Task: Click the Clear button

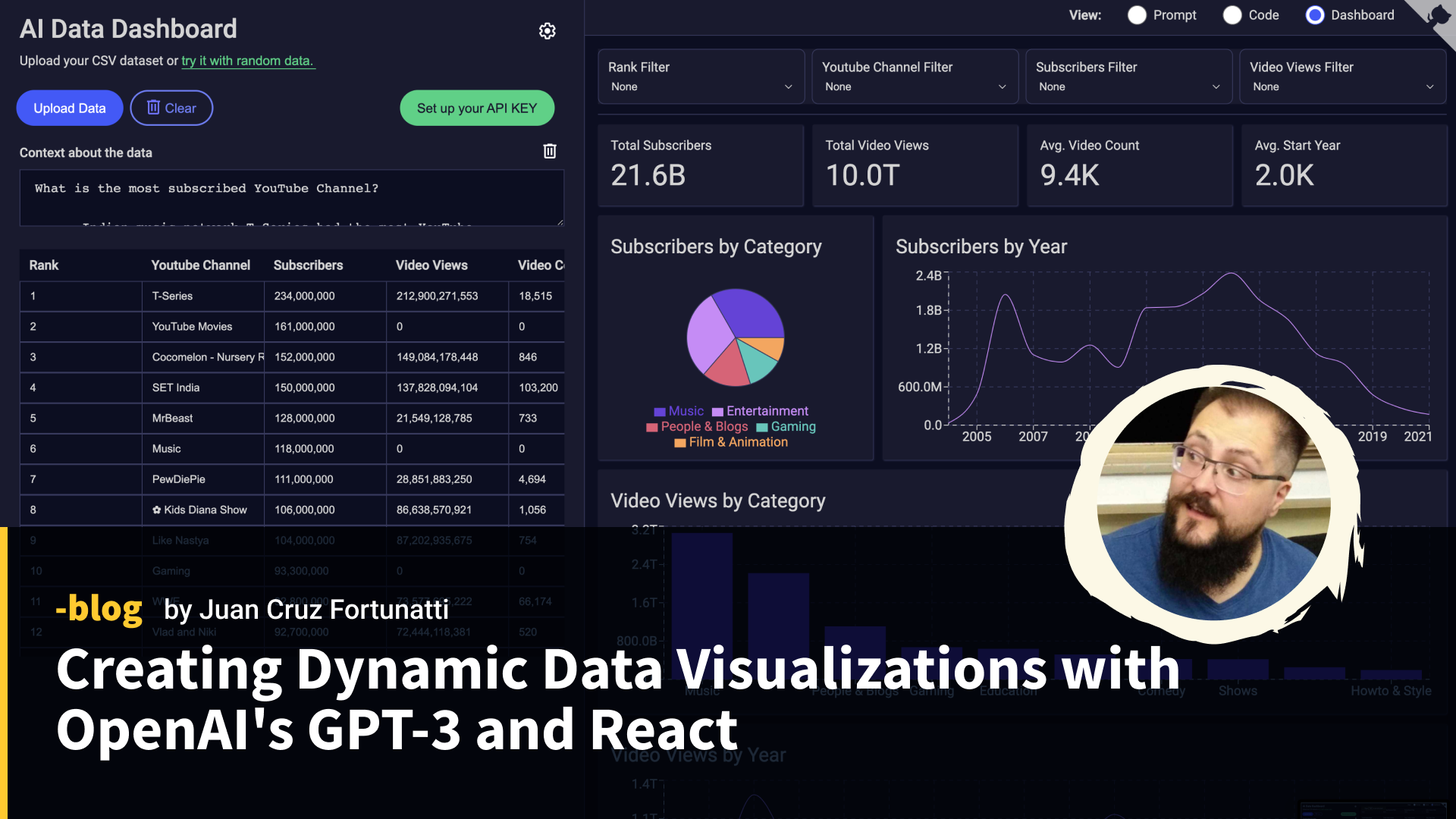Action: coord(171,108)
